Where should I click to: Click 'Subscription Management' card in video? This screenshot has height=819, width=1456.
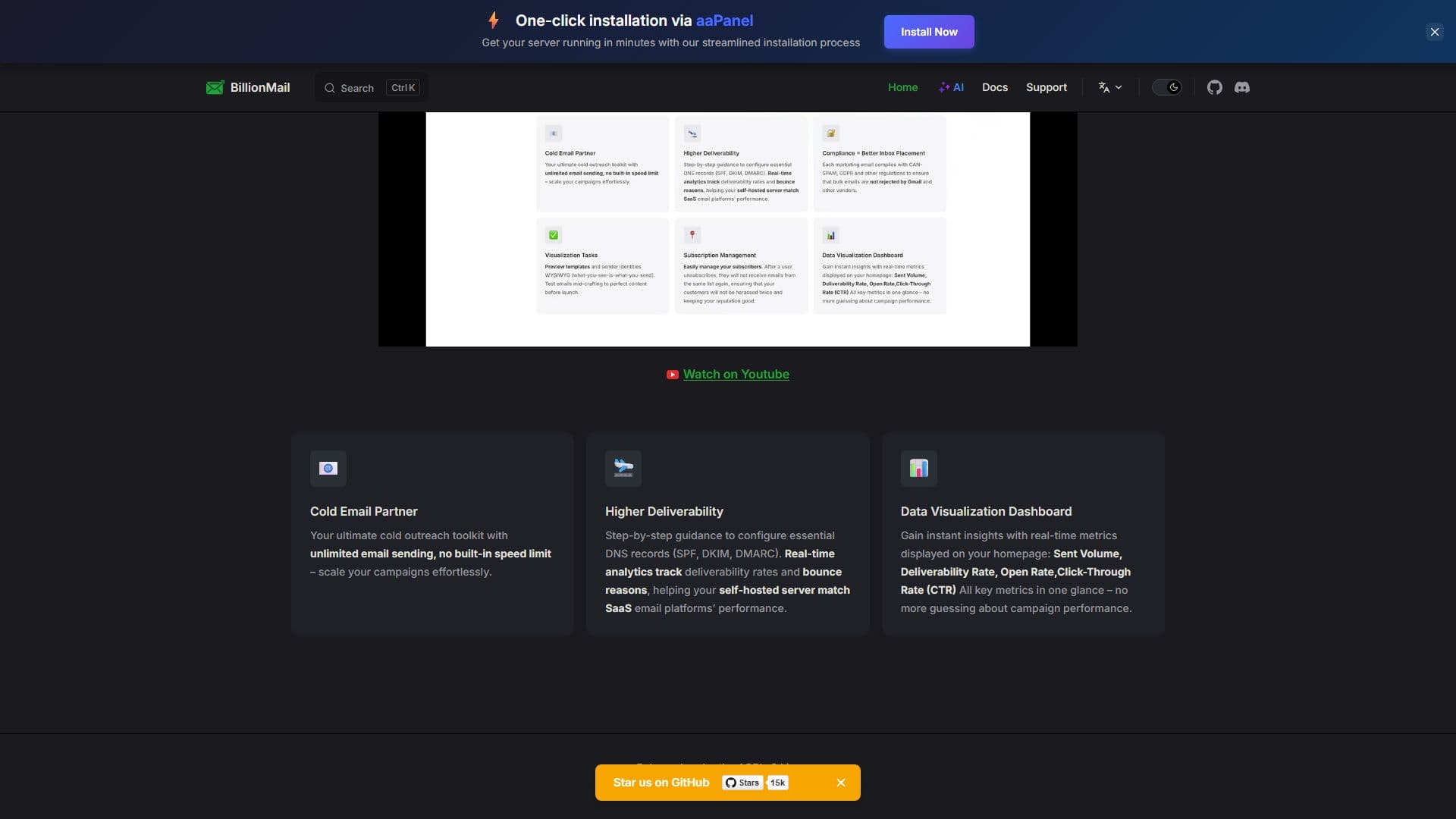tap(741, 265)
